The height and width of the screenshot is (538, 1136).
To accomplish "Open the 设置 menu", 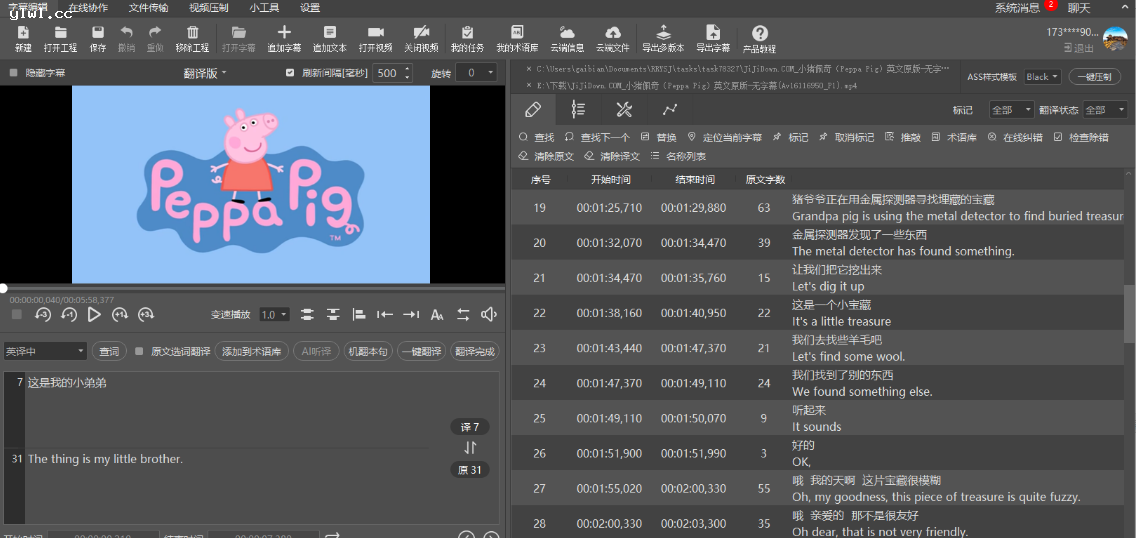I will coord(310,7).
